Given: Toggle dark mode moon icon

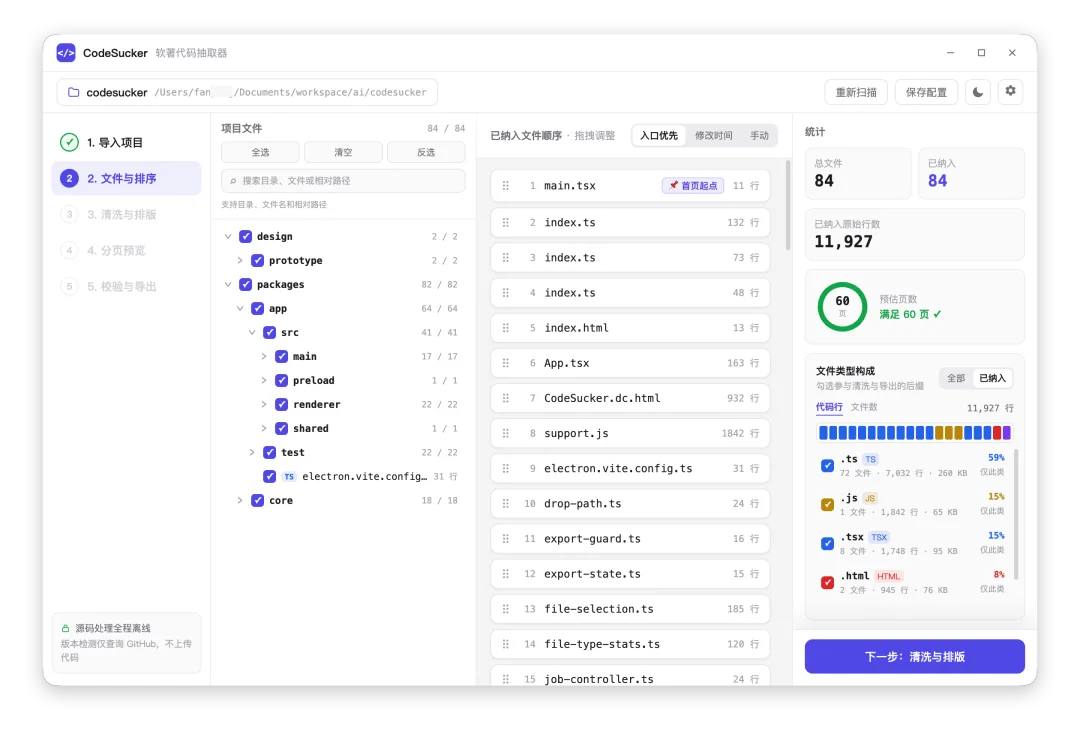Looking at the screenshot, I should click(977, 92).
